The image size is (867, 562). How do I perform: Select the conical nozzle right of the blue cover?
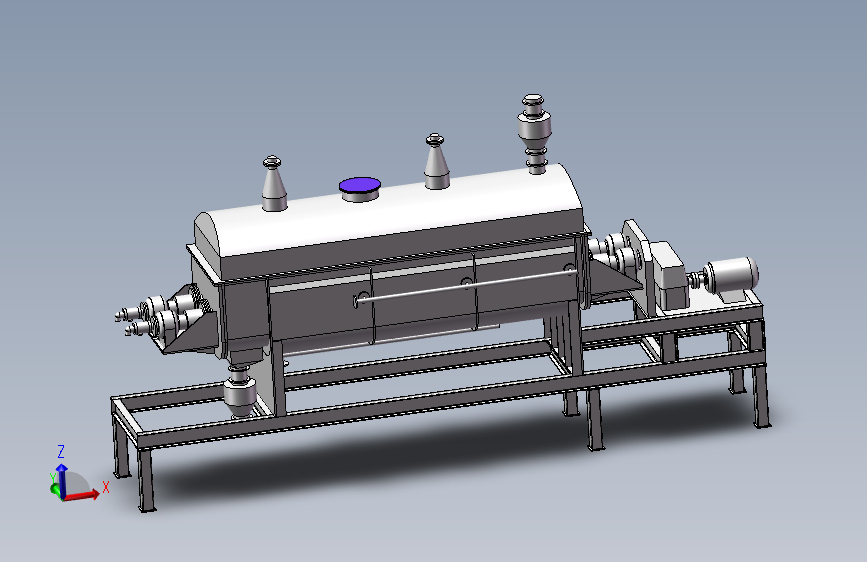pos(436,161)
